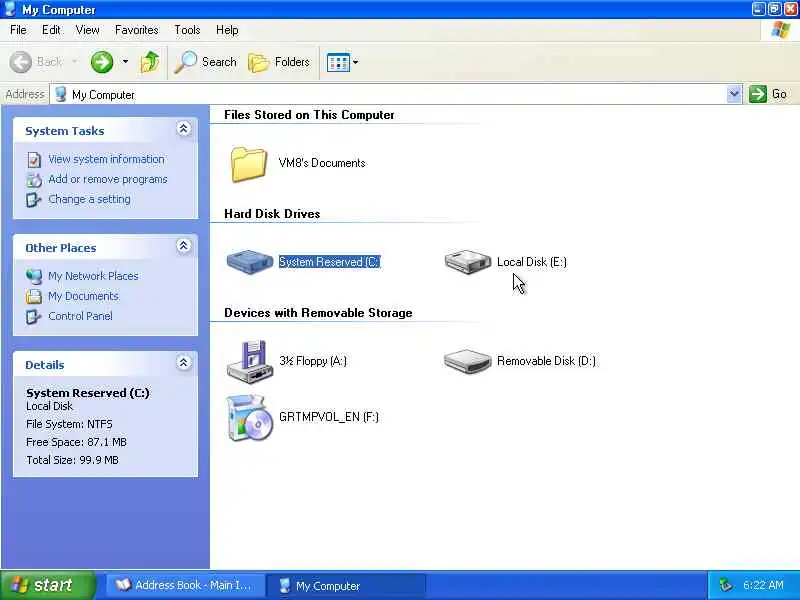Click the Removable Disk (D:) label

click(546, 361)
